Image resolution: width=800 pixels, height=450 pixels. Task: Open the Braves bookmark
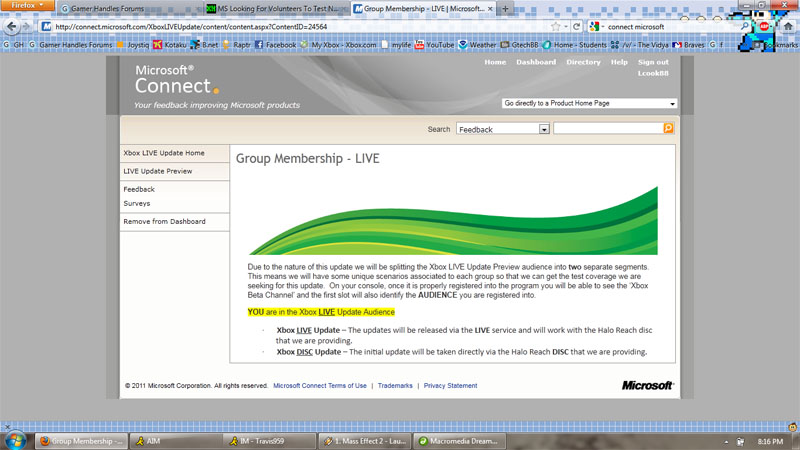(x=688, y=45)
